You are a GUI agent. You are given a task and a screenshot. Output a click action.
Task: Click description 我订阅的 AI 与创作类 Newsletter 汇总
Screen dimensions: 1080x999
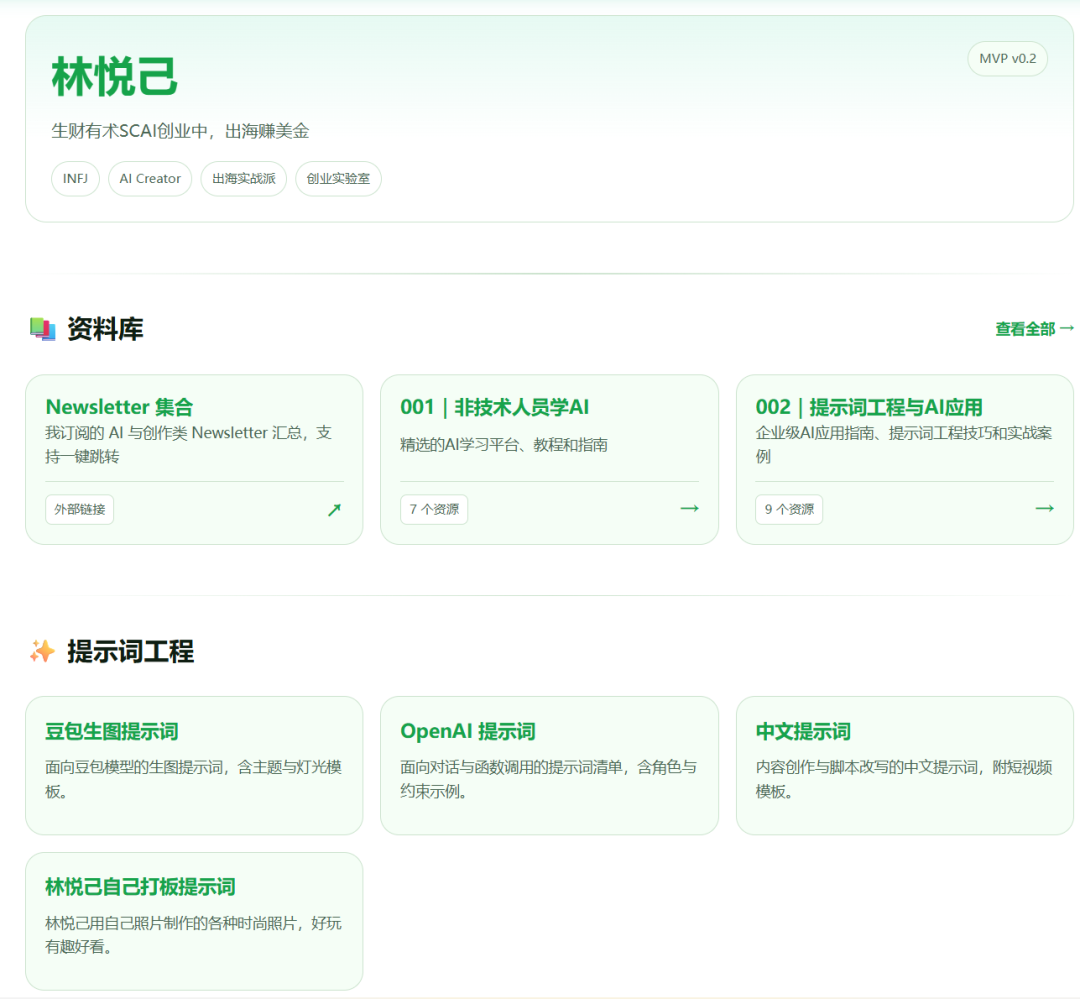pos(189,444)
